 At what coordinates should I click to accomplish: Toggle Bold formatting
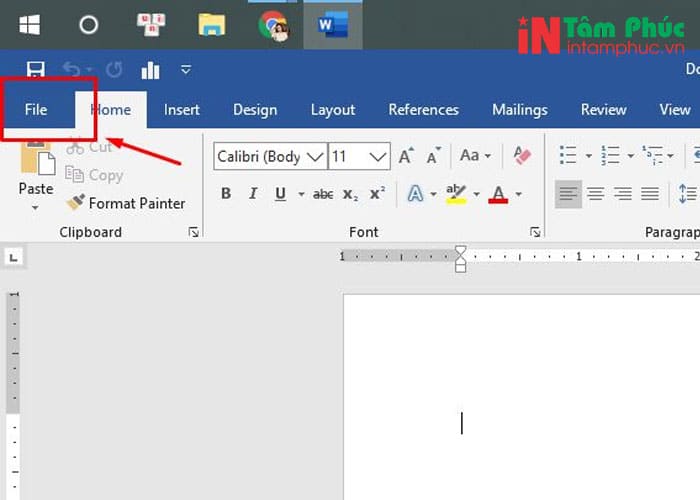point(226,194)
